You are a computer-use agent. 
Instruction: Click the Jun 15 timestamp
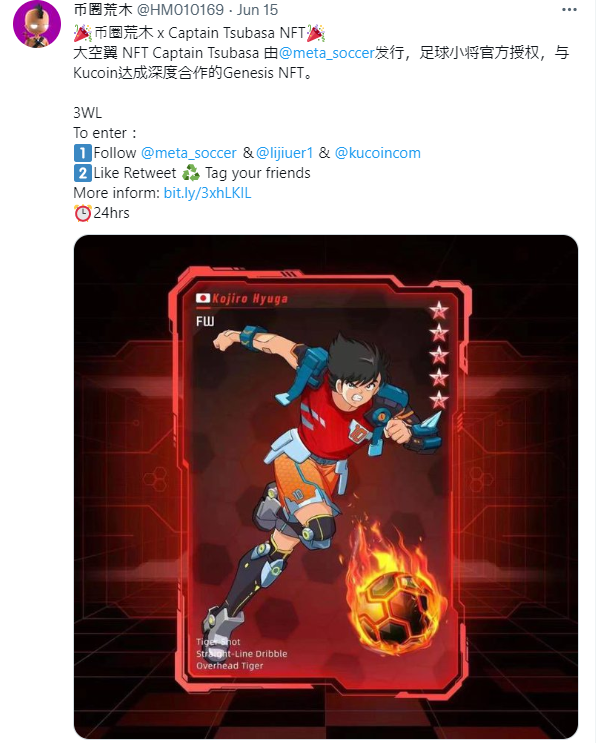257,9
